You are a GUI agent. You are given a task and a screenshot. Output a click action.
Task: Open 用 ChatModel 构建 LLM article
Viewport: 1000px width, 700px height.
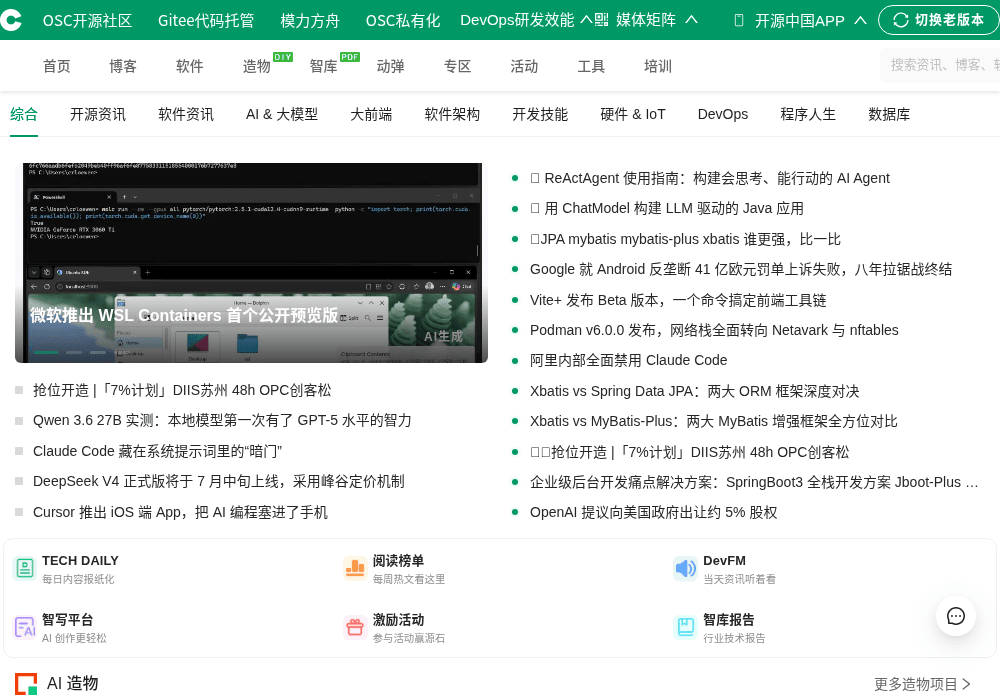666,208
